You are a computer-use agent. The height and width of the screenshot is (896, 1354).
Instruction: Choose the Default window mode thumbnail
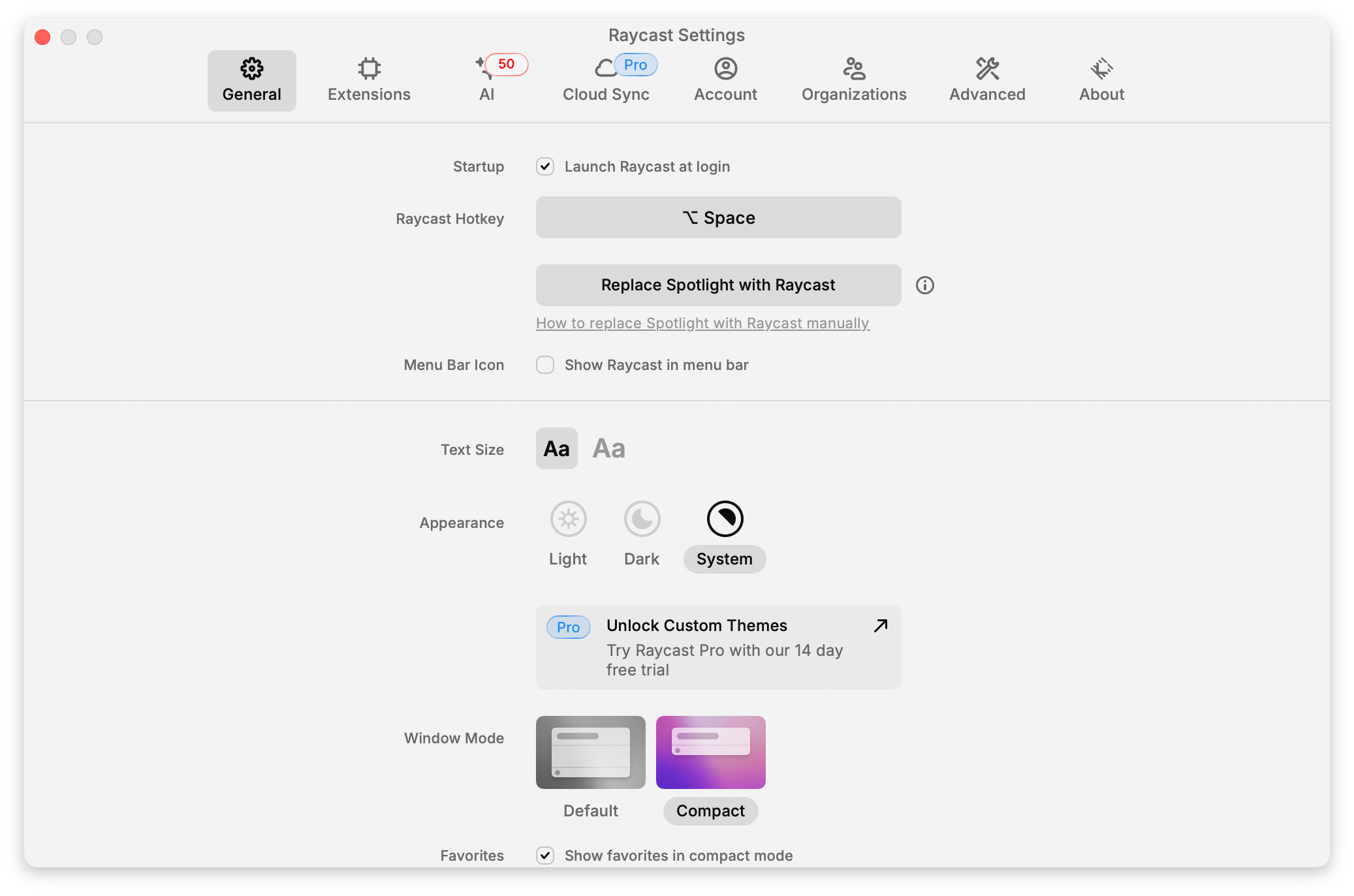point(590,752)
